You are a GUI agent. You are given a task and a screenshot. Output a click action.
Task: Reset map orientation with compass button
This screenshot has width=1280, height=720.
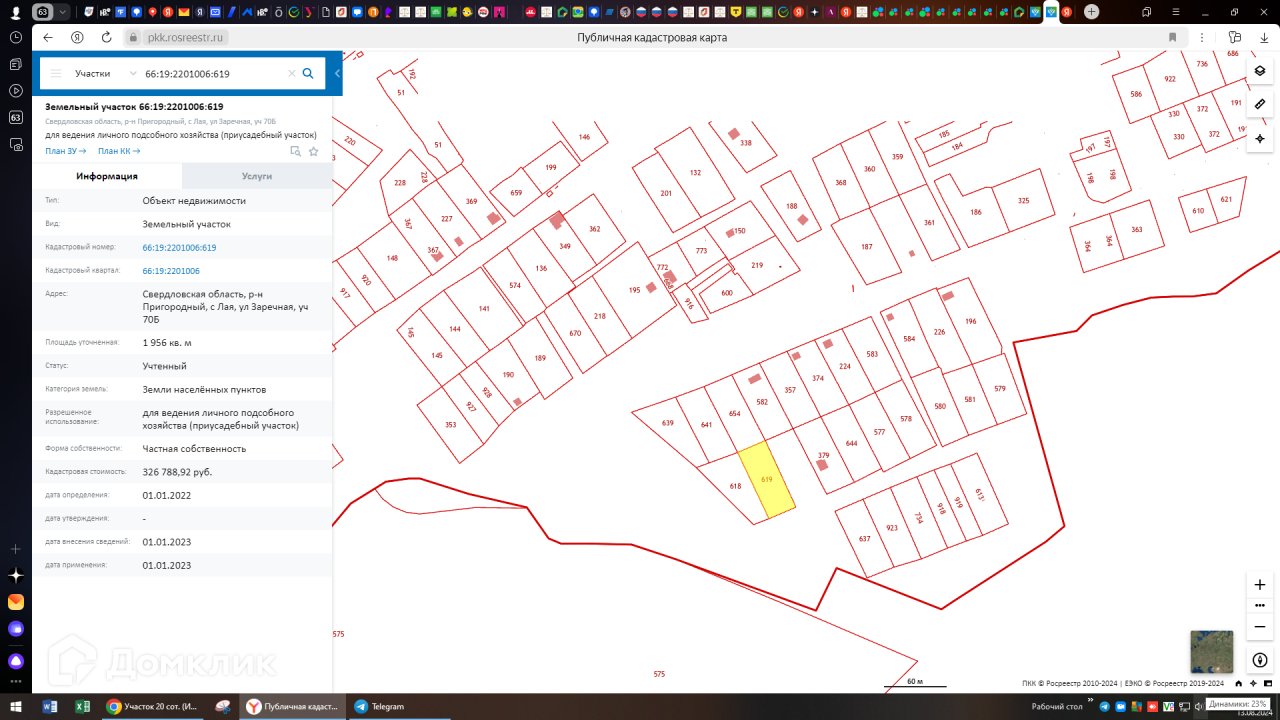point(1260,660)
